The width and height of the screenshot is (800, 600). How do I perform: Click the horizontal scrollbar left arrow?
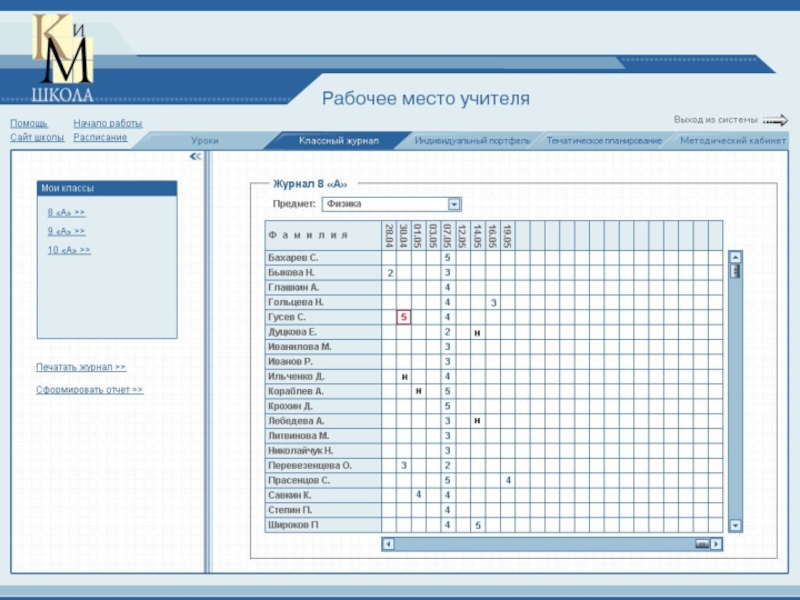[x=388, y=544]
